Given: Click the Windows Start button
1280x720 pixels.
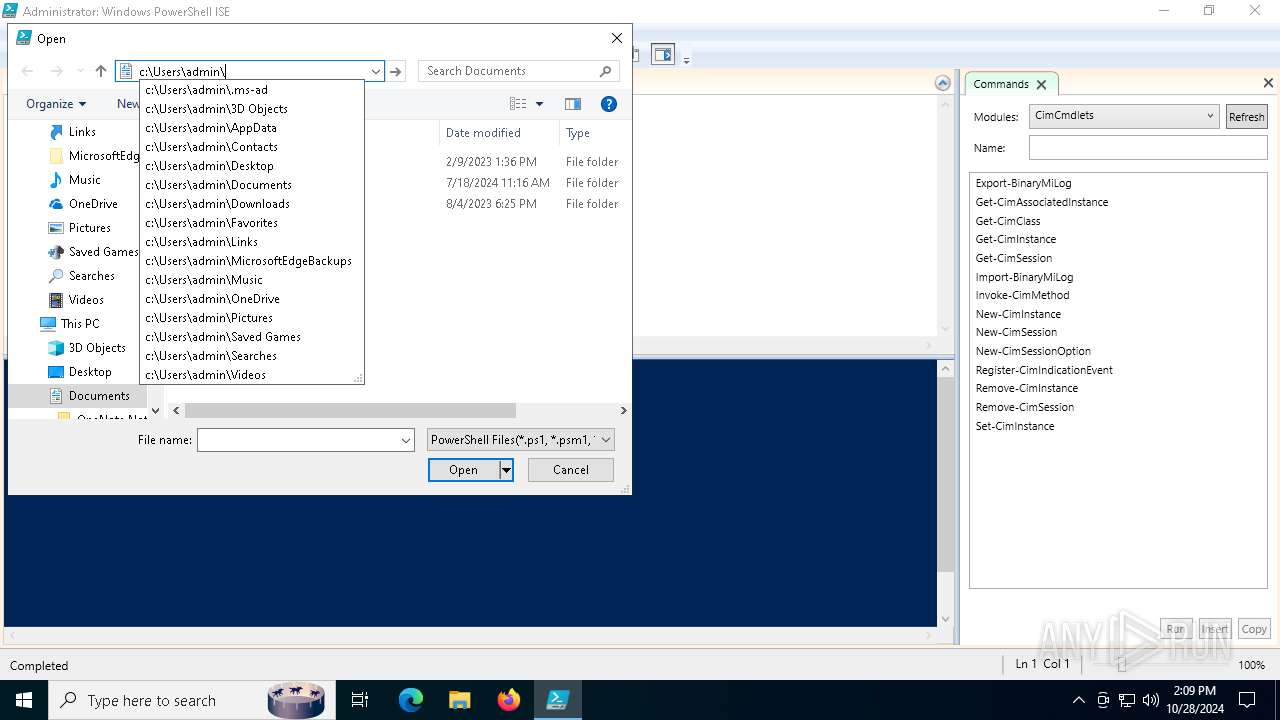Looking at the screenshot, I should click(x=24, y=700).
